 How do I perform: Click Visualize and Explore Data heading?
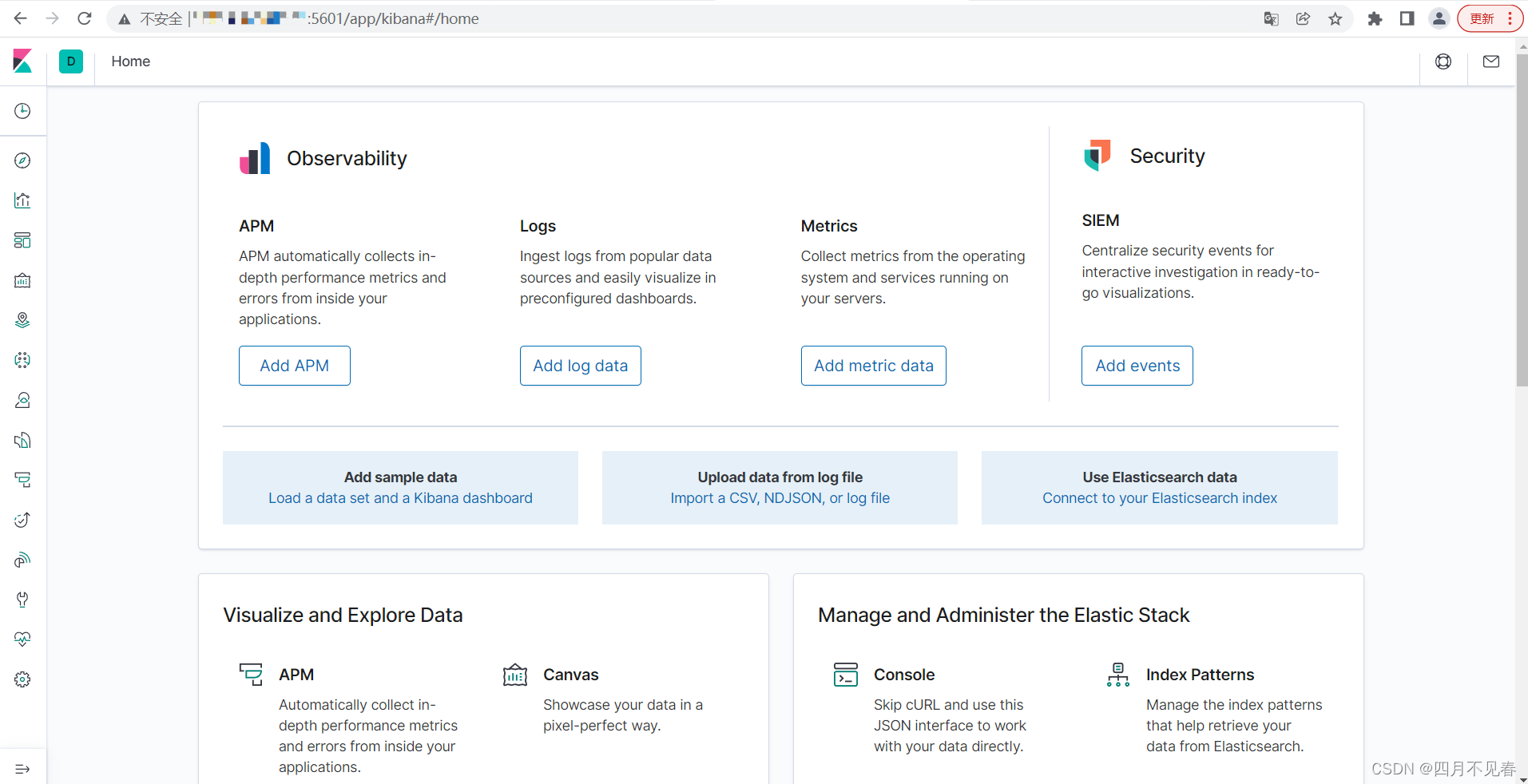pyautogui.click(x=343, y=615)
